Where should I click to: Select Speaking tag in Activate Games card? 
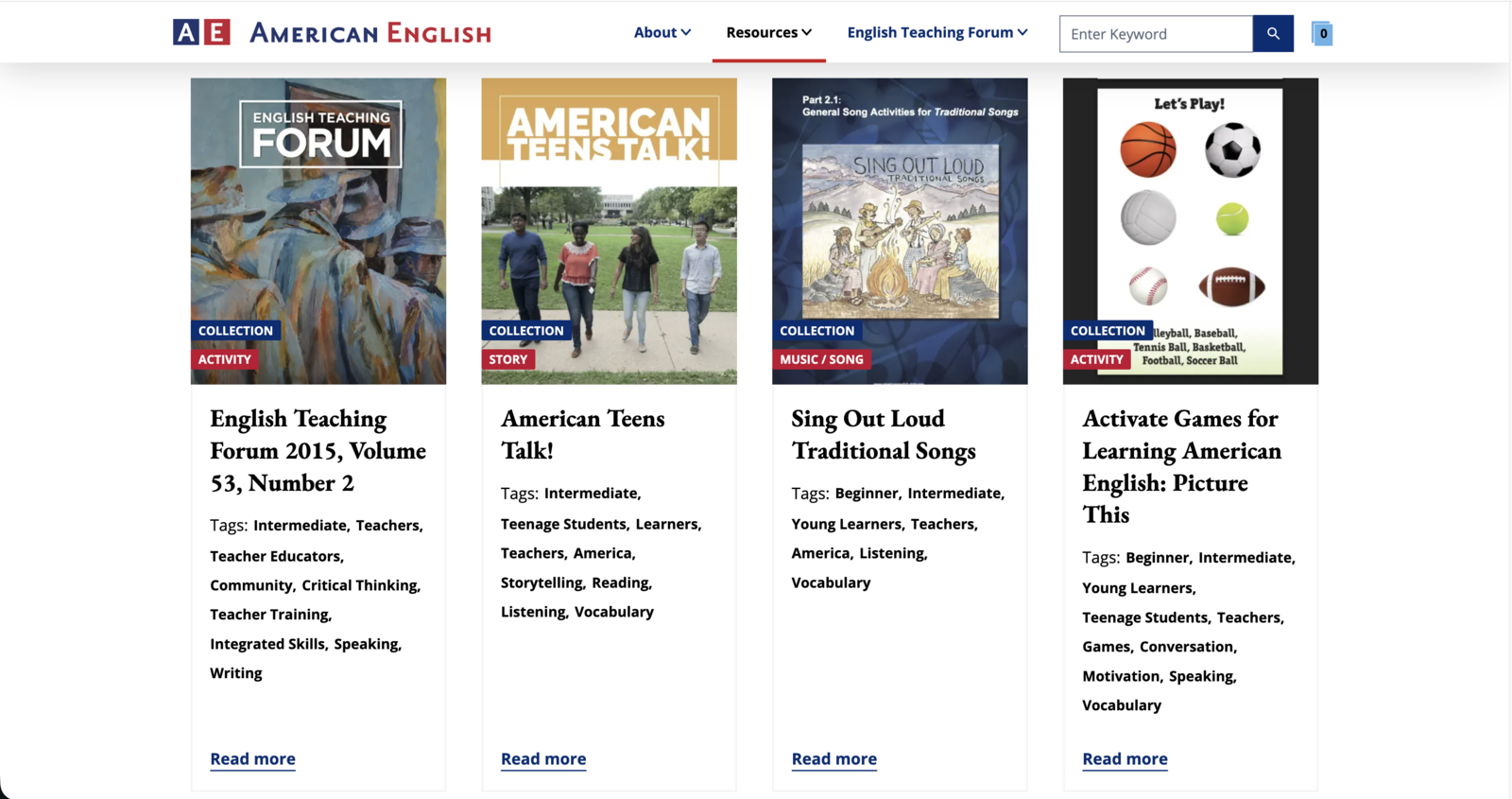1201,676
